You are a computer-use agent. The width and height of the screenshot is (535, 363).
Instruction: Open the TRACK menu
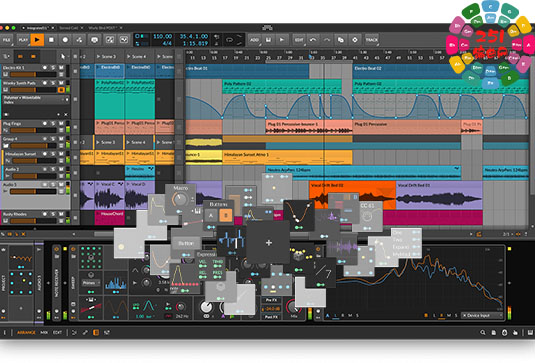pyautogui.click(x=372, y=40)
